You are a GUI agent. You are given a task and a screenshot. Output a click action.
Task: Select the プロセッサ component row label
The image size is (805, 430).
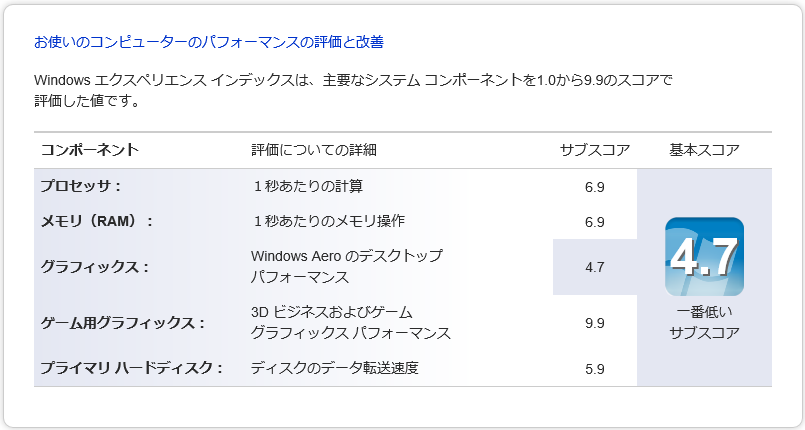coord(81,186)
